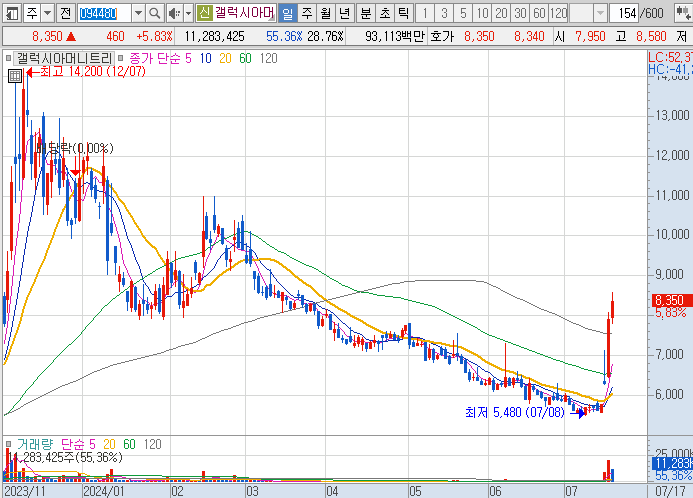Click the small square beside 거래량 label
This screenshot has width=693, height=498.
pyautogui.click(x=8, y=444)
